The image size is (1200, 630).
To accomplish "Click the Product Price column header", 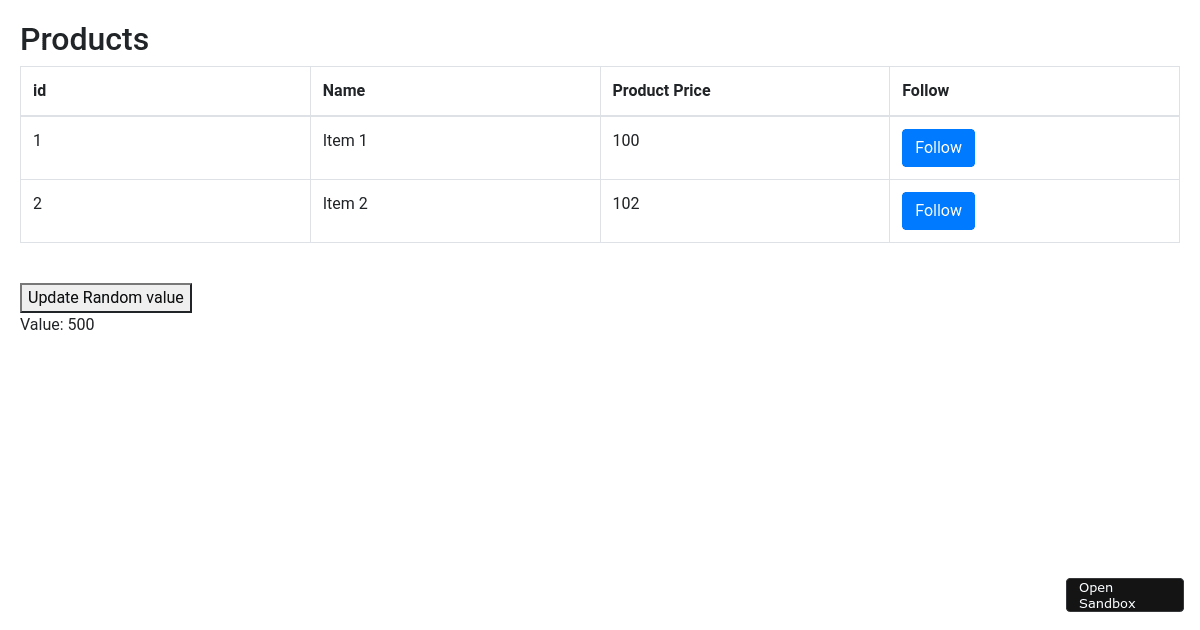I will [661, 90].
